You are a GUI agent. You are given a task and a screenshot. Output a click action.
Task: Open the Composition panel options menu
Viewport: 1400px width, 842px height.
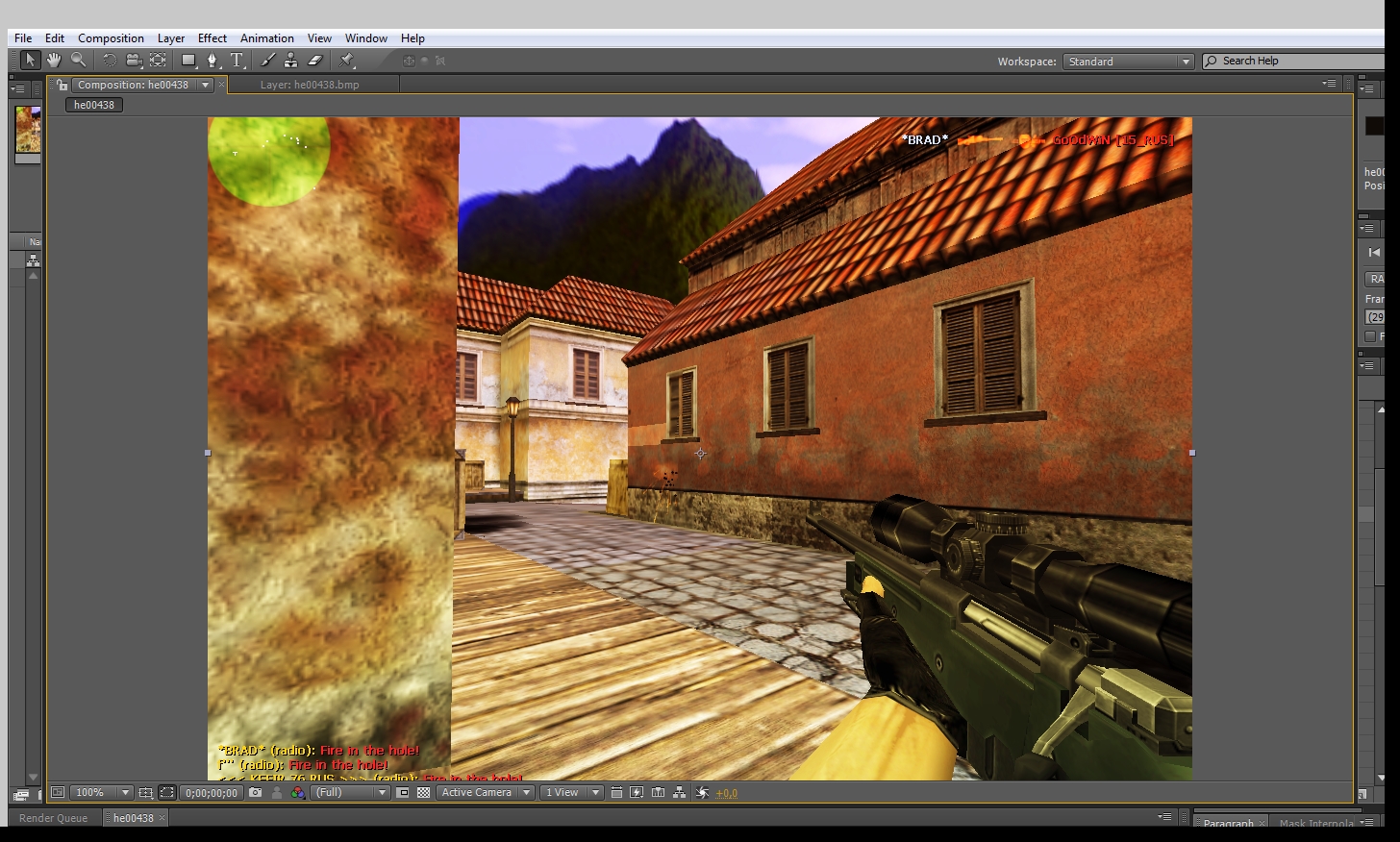click(x=1330, y=84)
